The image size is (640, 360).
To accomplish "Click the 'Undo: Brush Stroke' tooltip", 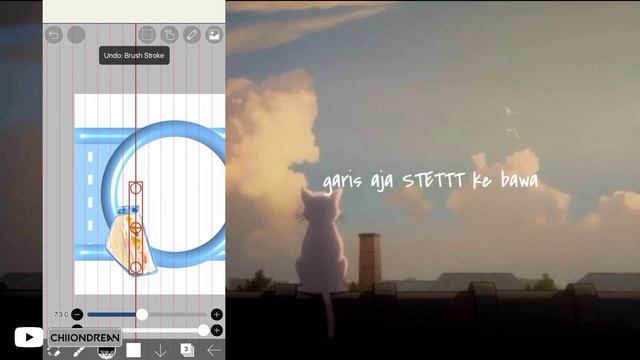I will [134, 56].
